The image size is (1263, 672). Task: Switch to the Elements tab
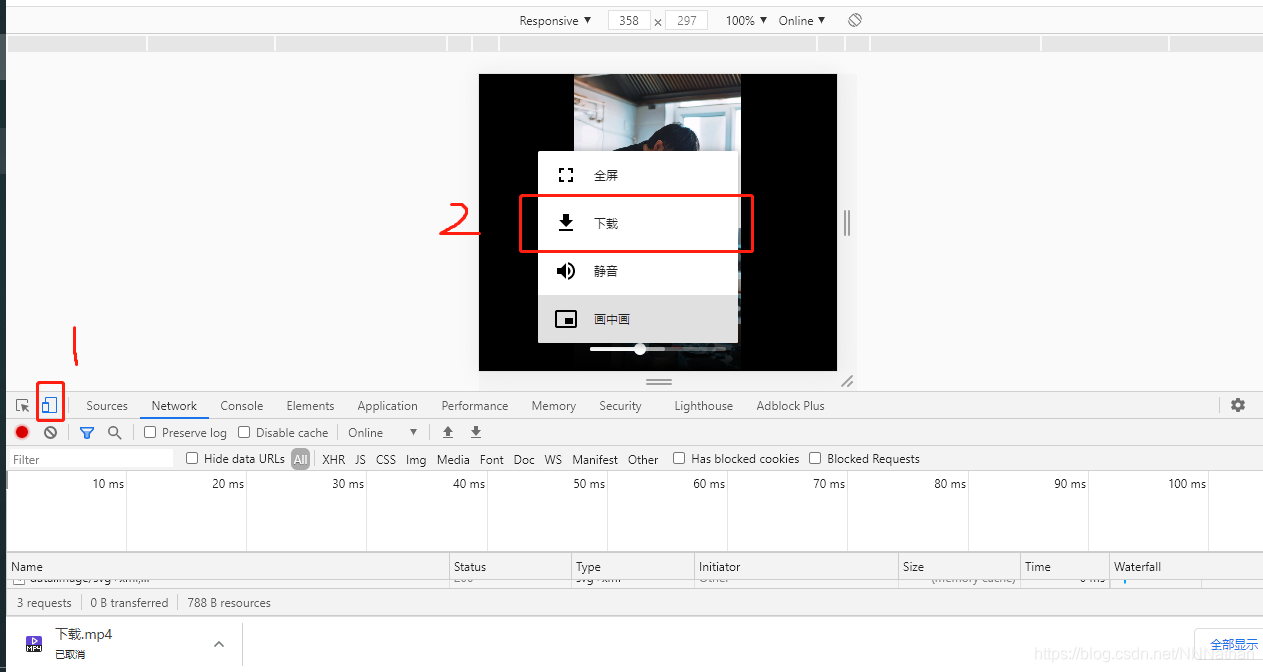click(x=310, y=406)
